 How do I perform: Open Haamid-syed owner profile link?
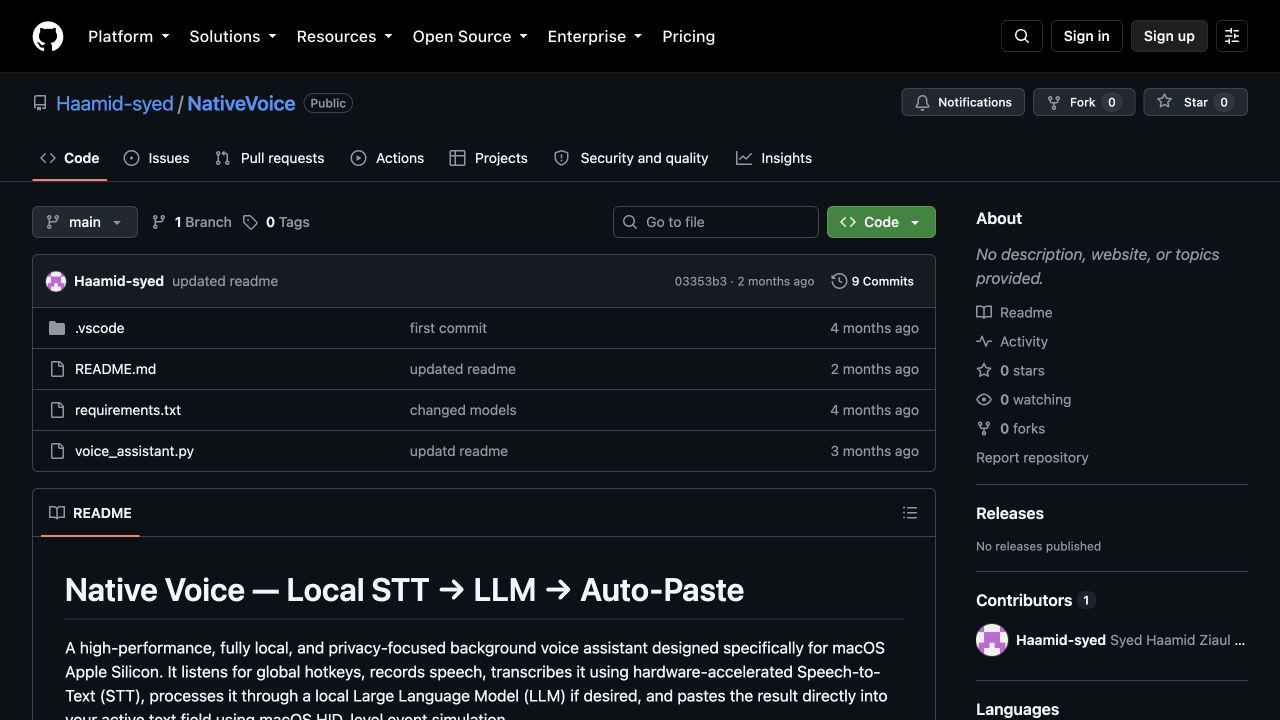pyautogui.click(x=115, y=103)
